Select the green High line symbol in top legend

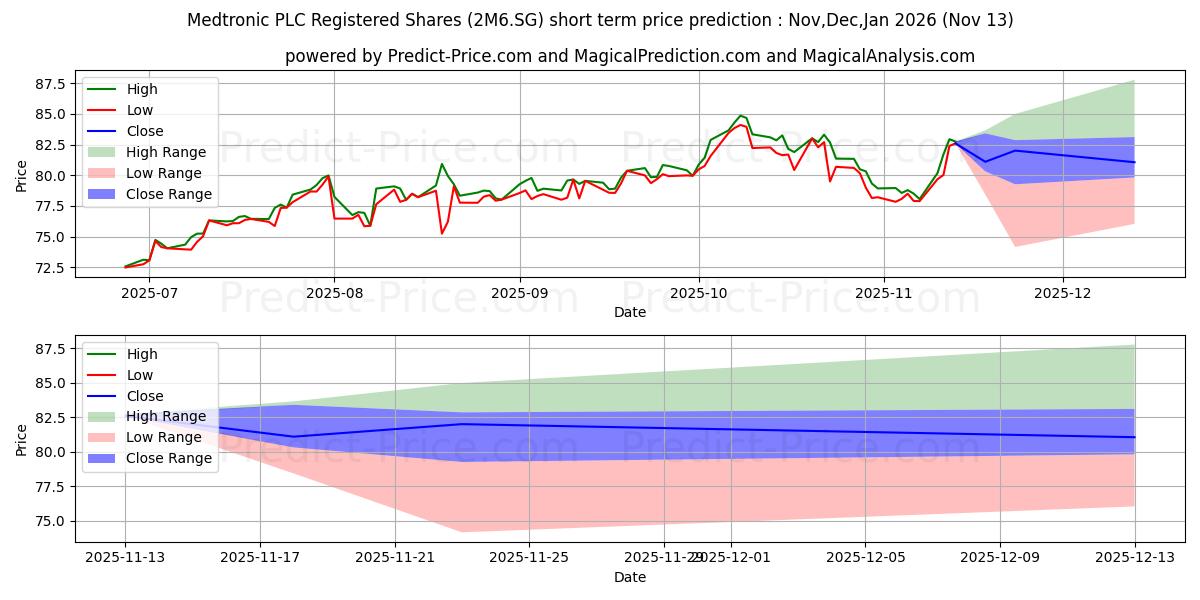pos(103,88)
